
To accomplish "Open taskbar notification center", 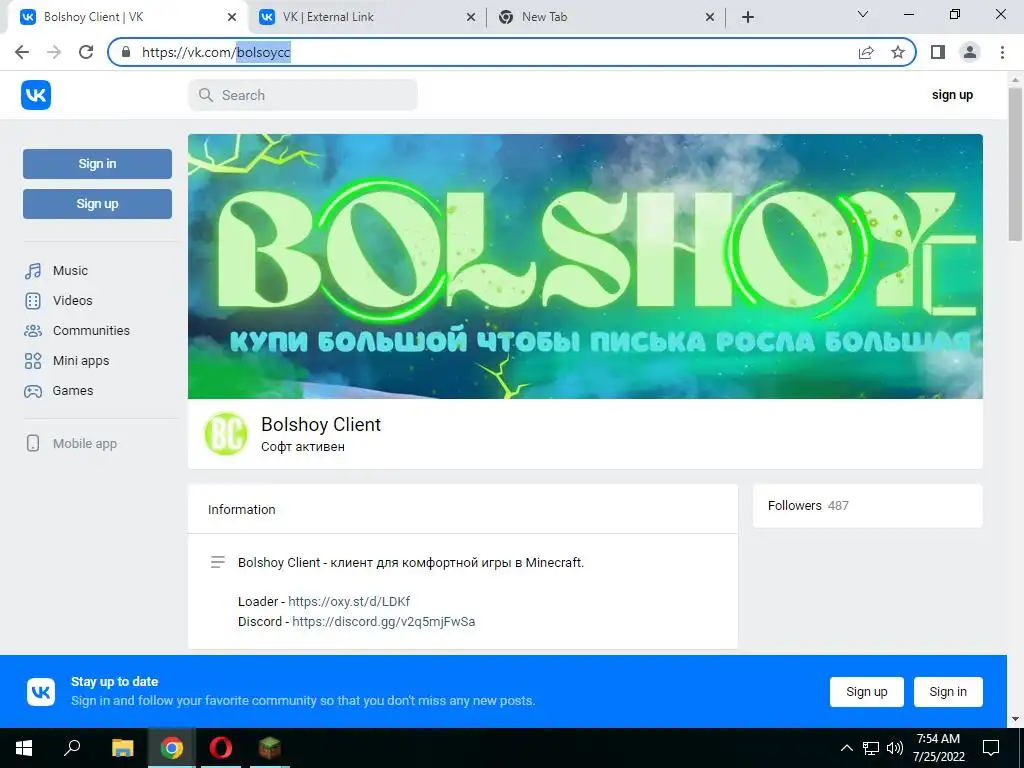I will click(991, 748).
